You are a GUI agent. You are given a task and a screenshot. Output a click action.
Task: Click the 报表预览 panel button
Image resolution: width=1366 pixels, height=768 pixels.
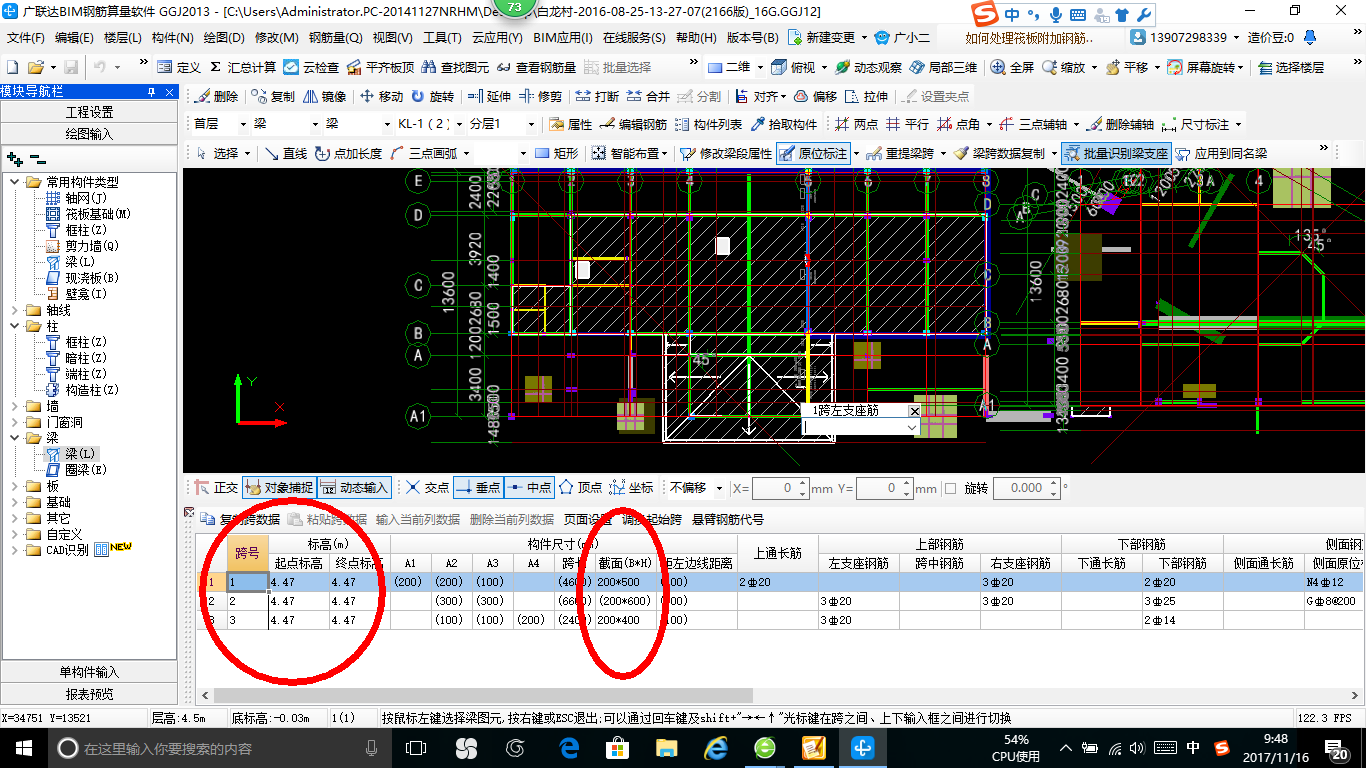click(89, 694)
